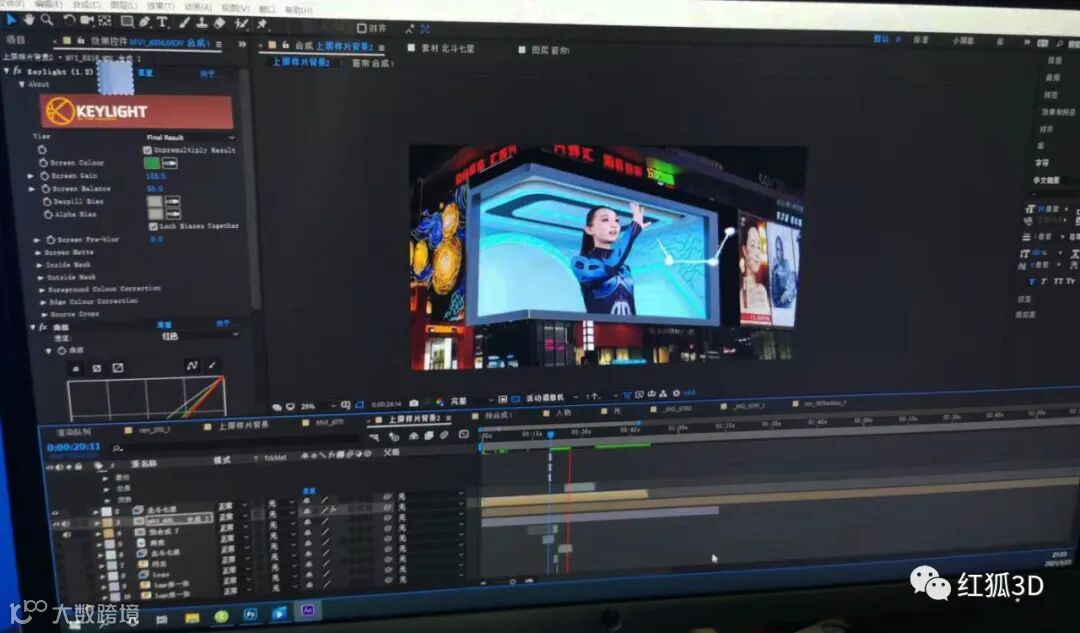Expand the Inside Mask group
Screen dimensions: 1080x633
(39, 264)
